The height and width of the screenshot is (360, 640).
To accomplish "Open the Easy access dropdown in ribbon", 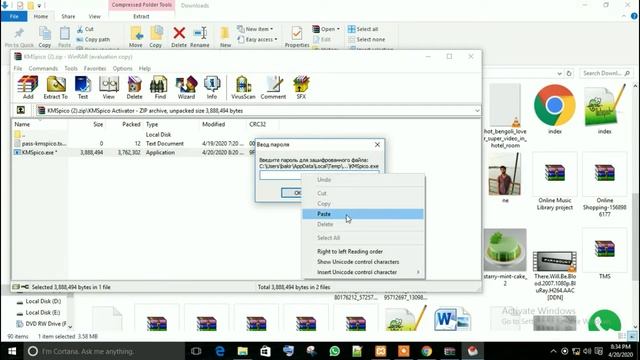I will click(x=258, y=40).
